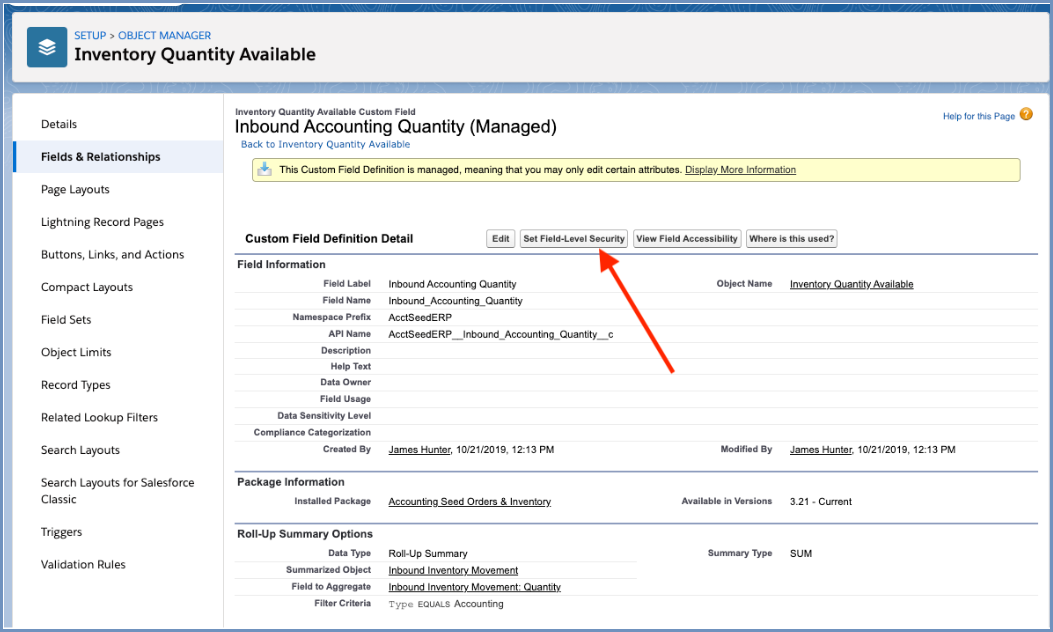This screenshot has height=632, width=1053.
Task: Click the Edit button
Action: tap(500, 238)
